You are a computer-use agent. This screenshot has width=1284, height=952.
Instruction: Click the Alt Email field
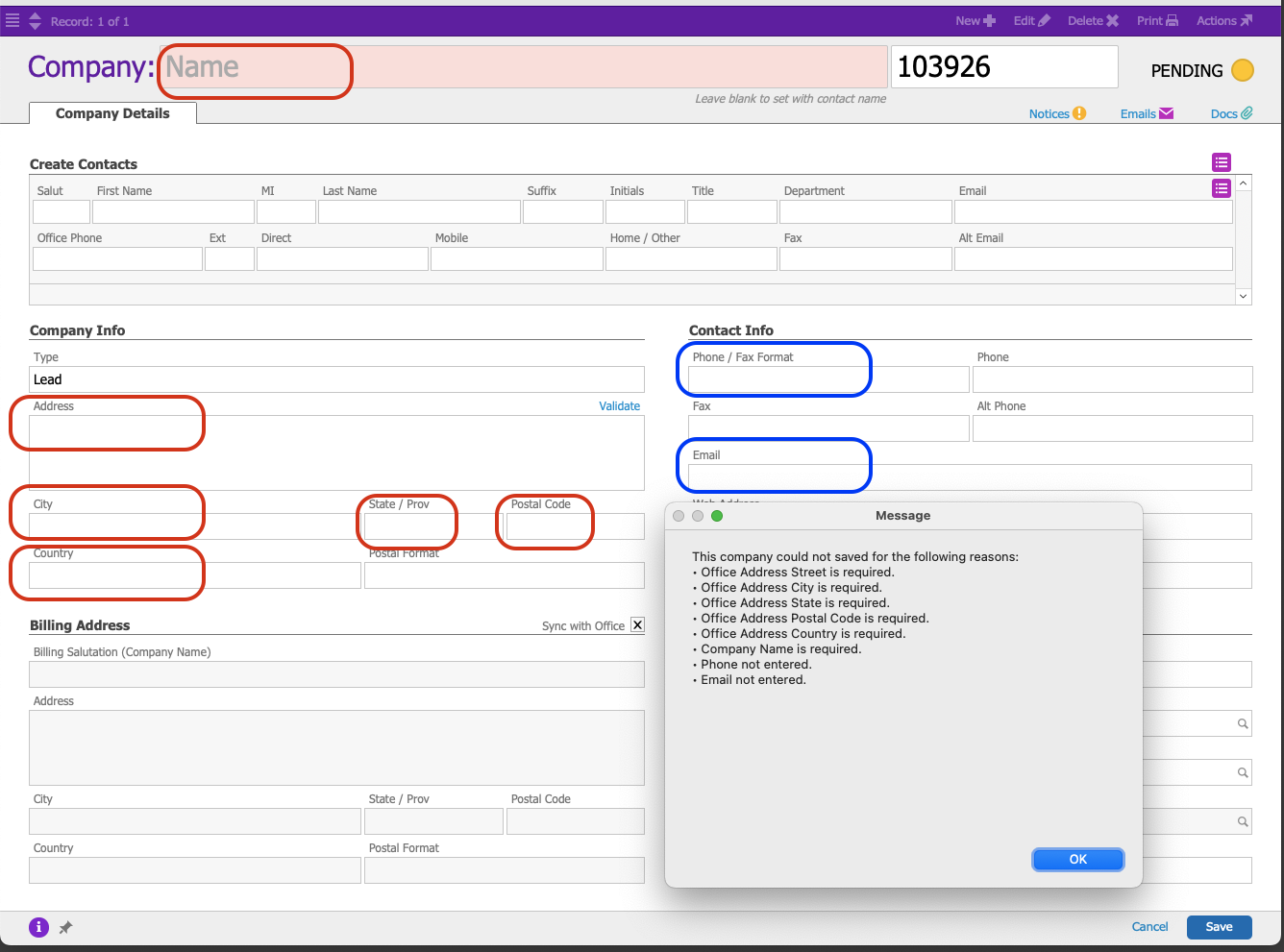[x=1094, y=258]
